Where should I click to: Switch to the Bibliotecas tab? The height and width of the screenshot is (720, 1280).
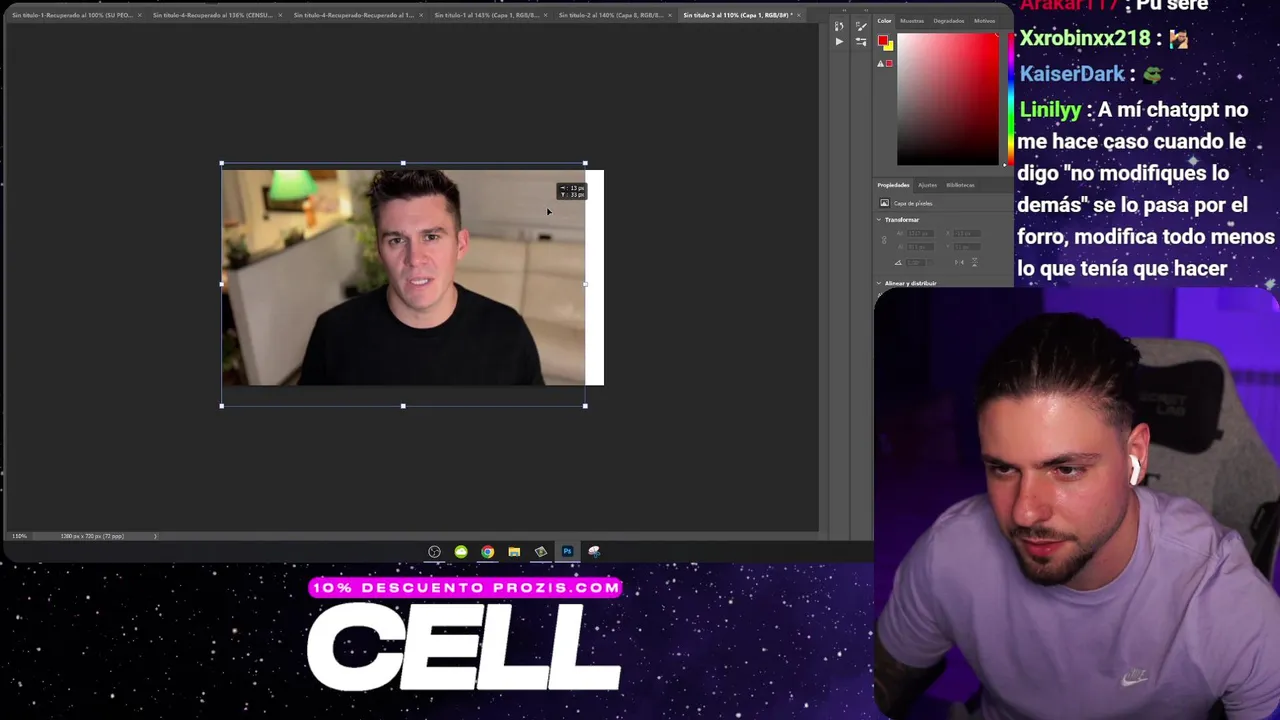(x=960, y=185)
